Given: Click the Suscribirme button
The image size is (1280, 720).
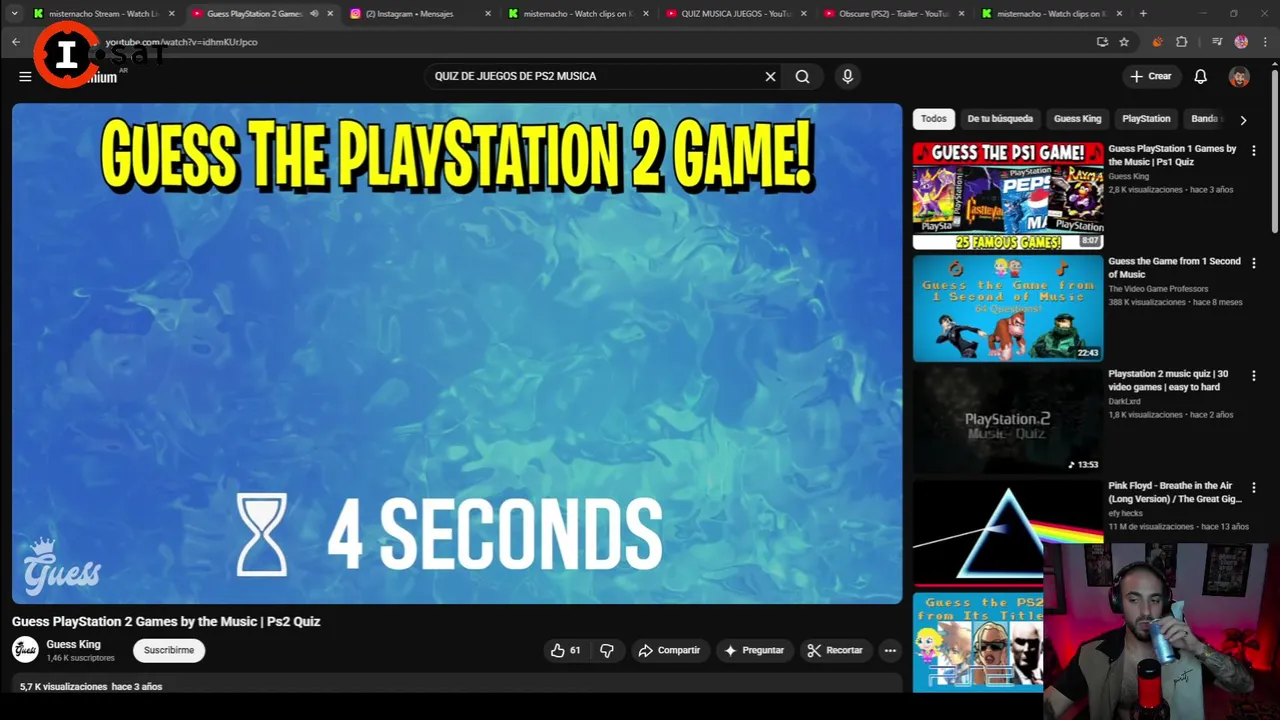Looking at the screenshot, I should tap(169, 650).
